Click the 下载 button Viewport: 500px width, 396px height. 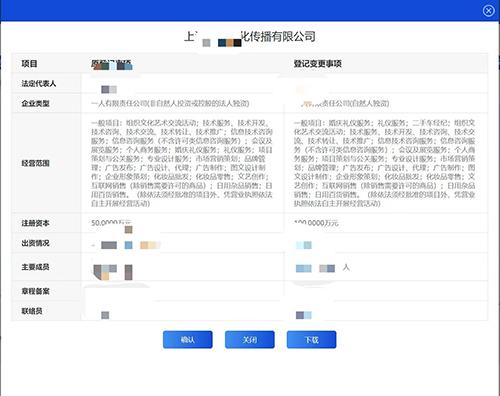(x=312, y=340)
